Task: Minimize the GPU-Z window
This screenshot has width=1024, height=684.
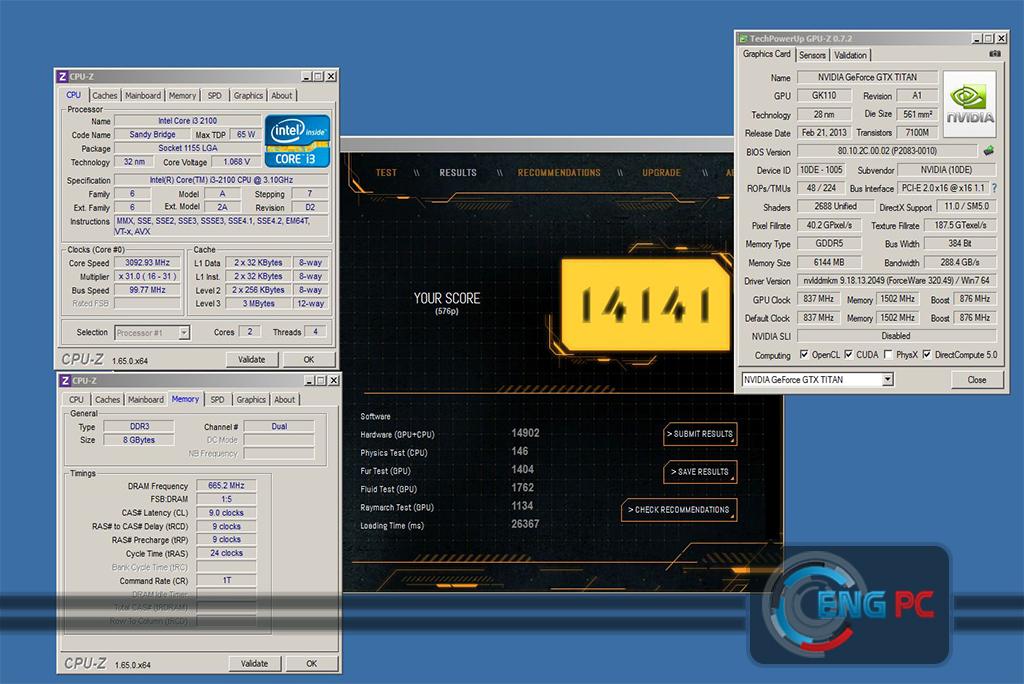Action: (x=976, y=39)
